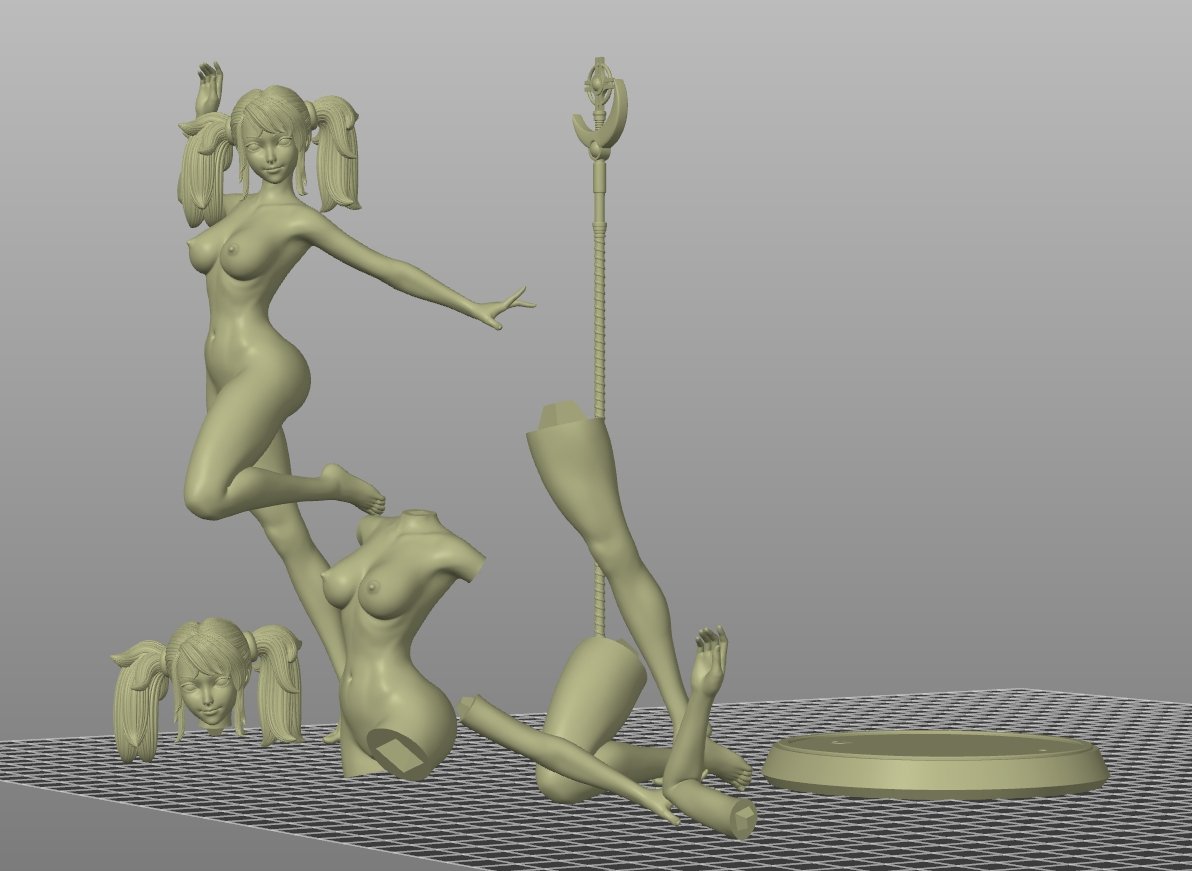The image size is (1192, 871).
Task: Click the left ponytail of the detached head
Action: click(x=140, y=700)
